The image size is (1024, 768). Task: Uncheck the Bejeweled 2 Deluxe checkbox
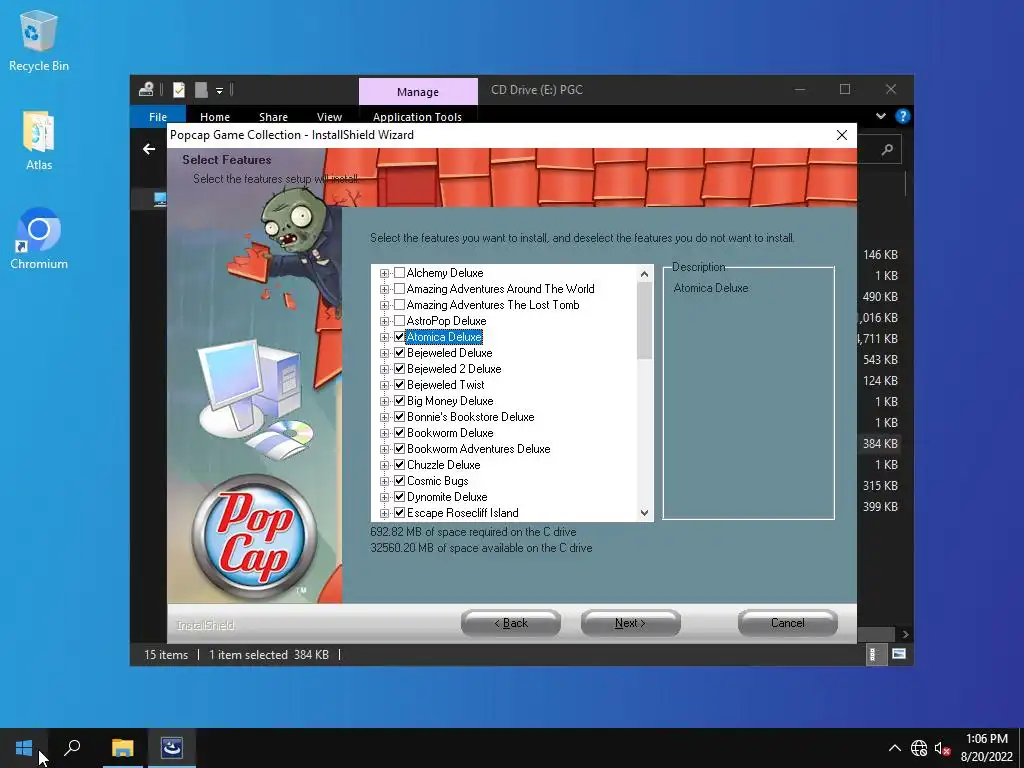coord(400,368)
